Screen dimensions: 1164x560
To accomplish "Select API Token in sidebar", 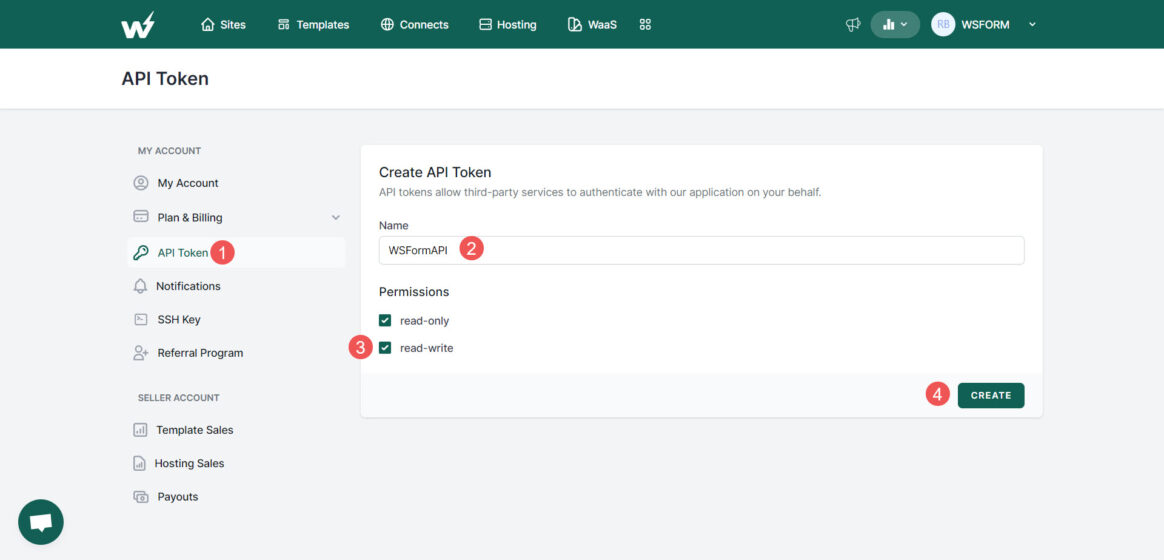I will tap(236, 253).
